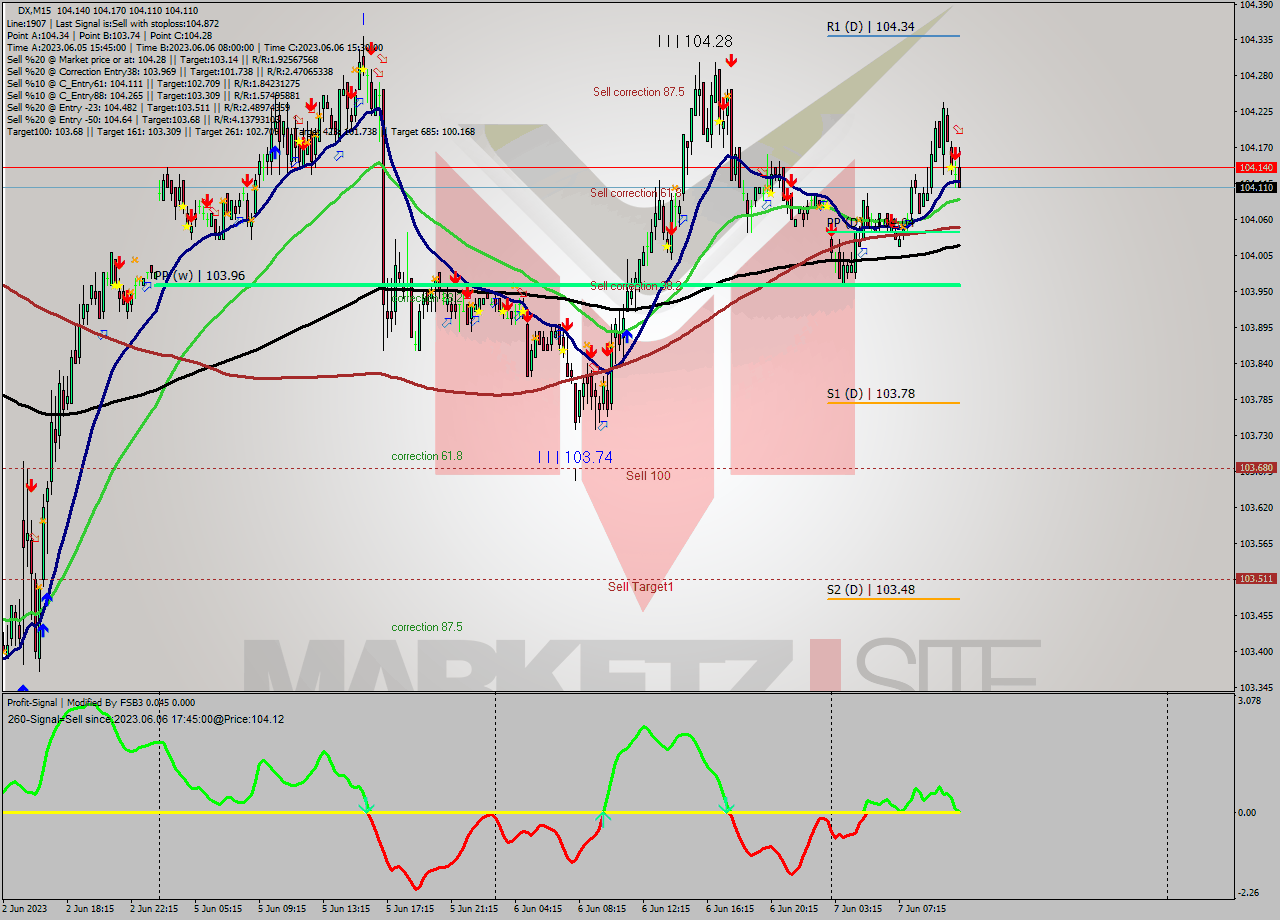Click the 'Sell %10 @ C_Entry61' line
The width and height of the screenshot is (1280, 920).
coord(153,83)
